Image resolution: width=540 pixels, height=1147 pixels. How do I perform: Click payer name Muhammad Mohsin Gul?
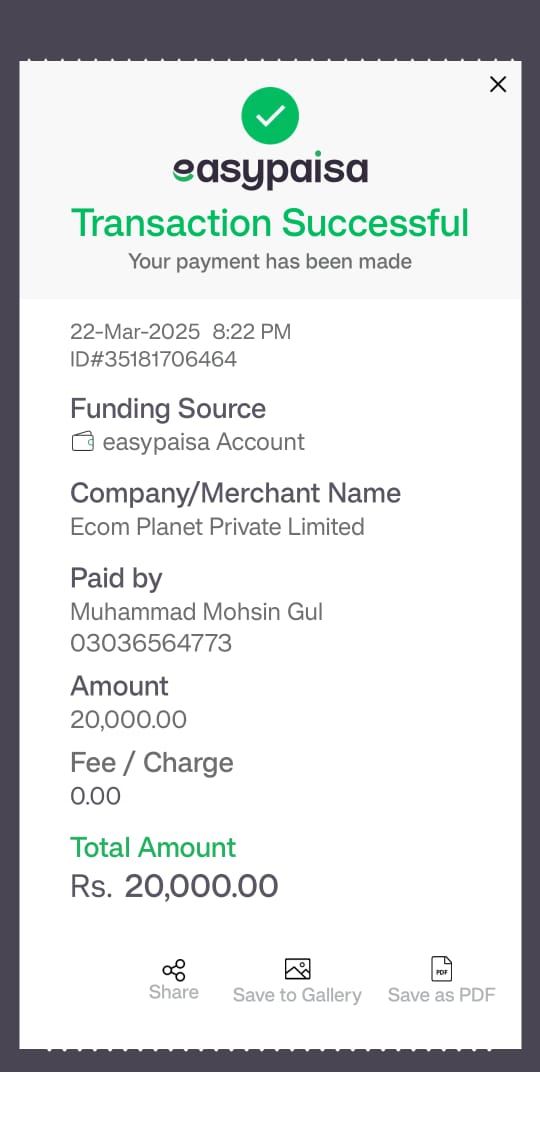pyautogui.click(x=197, y=612)
